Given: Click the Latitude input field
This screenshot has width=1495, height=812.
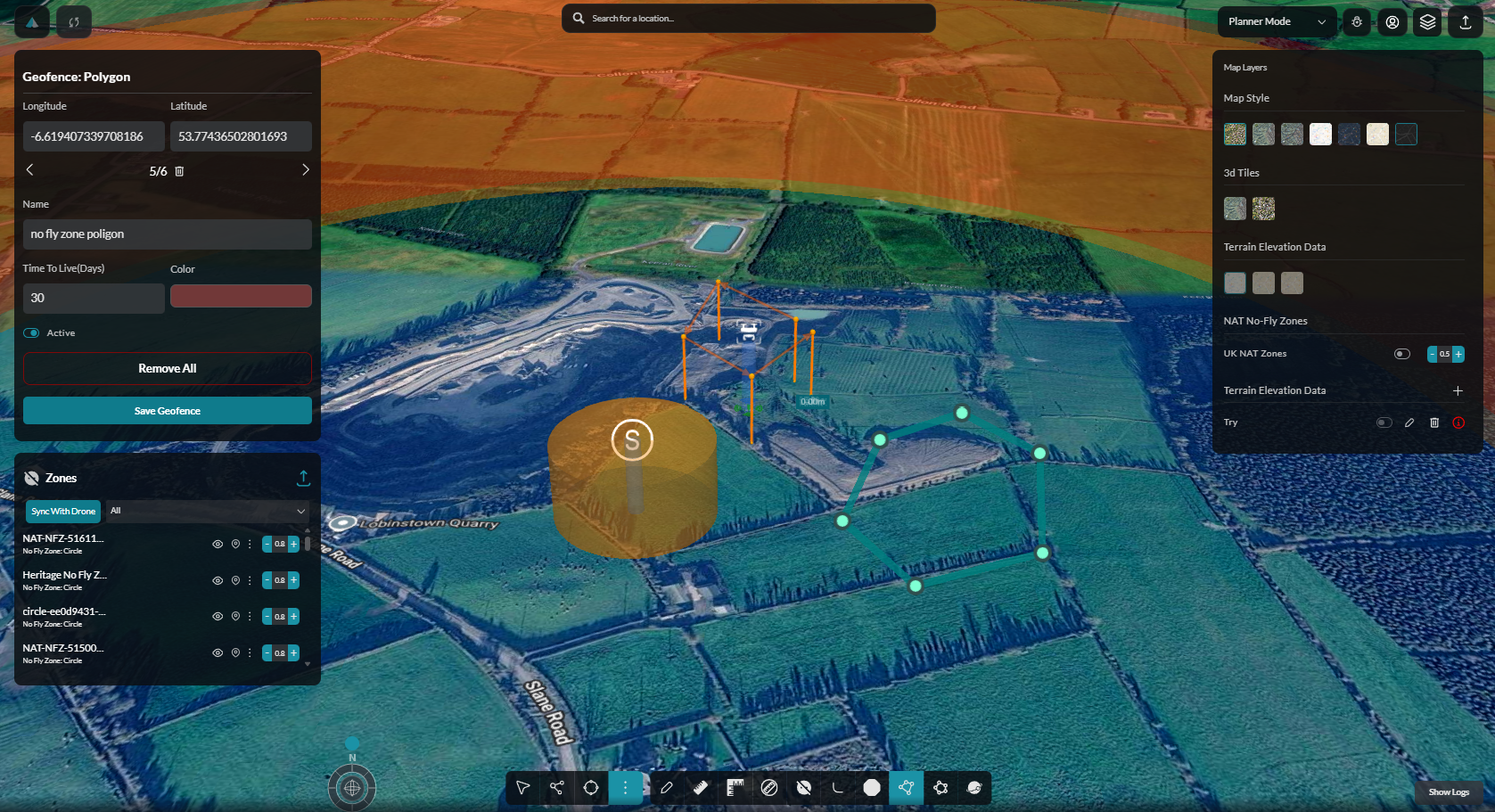Looking at the screenshot, I should pyautogui.click(x=241, y=136).
